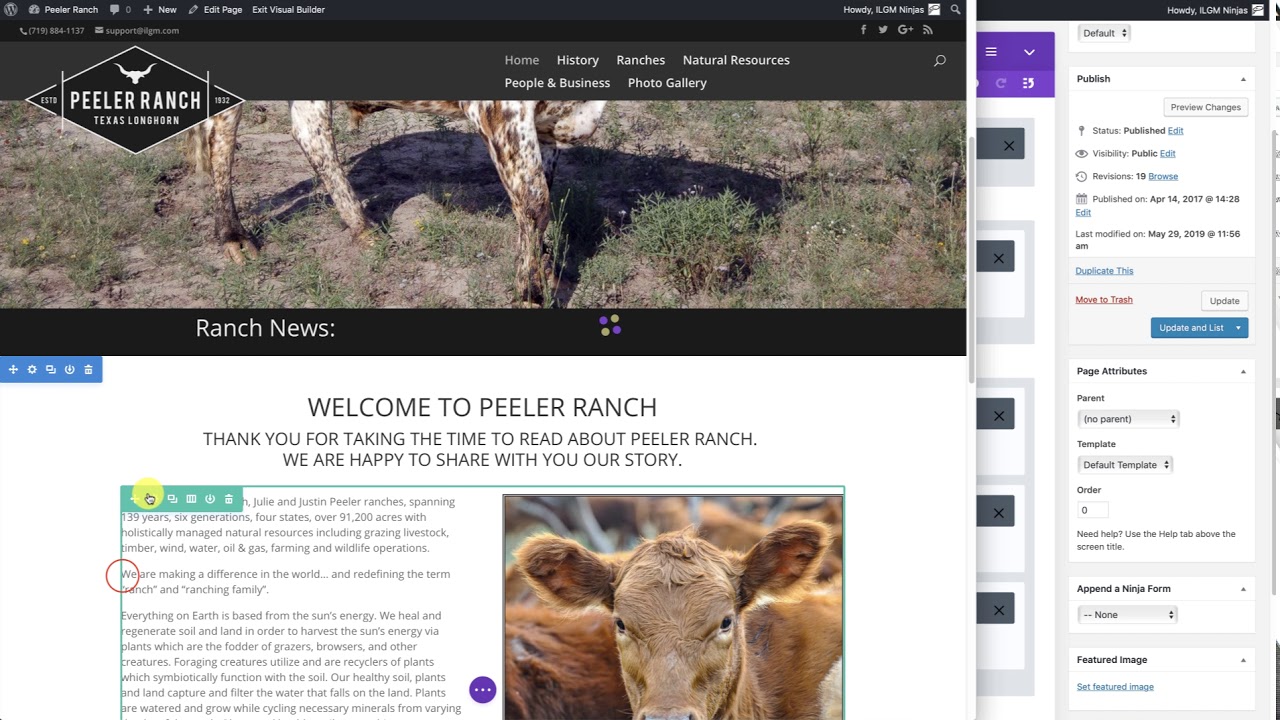
Task: Click the calf photo in the row
Action: click(x=673, y=607)
